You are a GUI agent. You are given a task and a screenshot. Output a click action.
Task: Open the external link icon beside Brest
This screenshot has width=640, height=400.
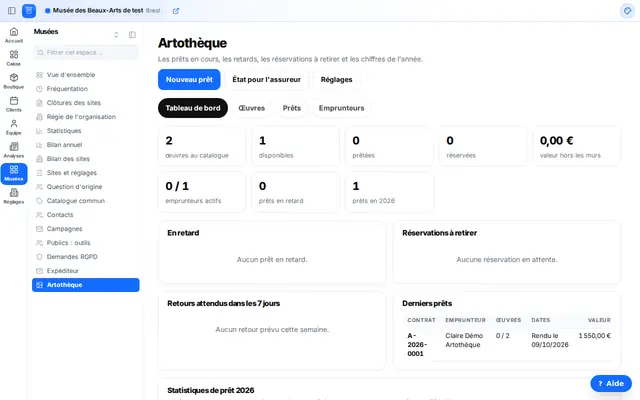coord(176,11)
